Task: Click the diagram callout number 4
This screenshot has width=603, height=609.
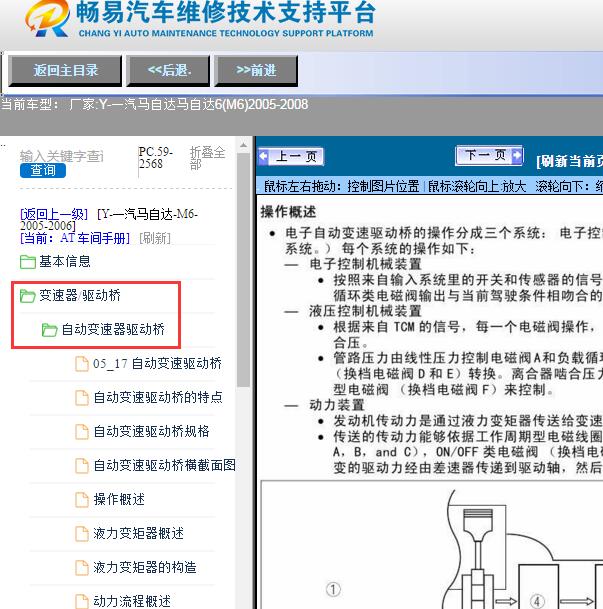Action: (x=537, y=602)
